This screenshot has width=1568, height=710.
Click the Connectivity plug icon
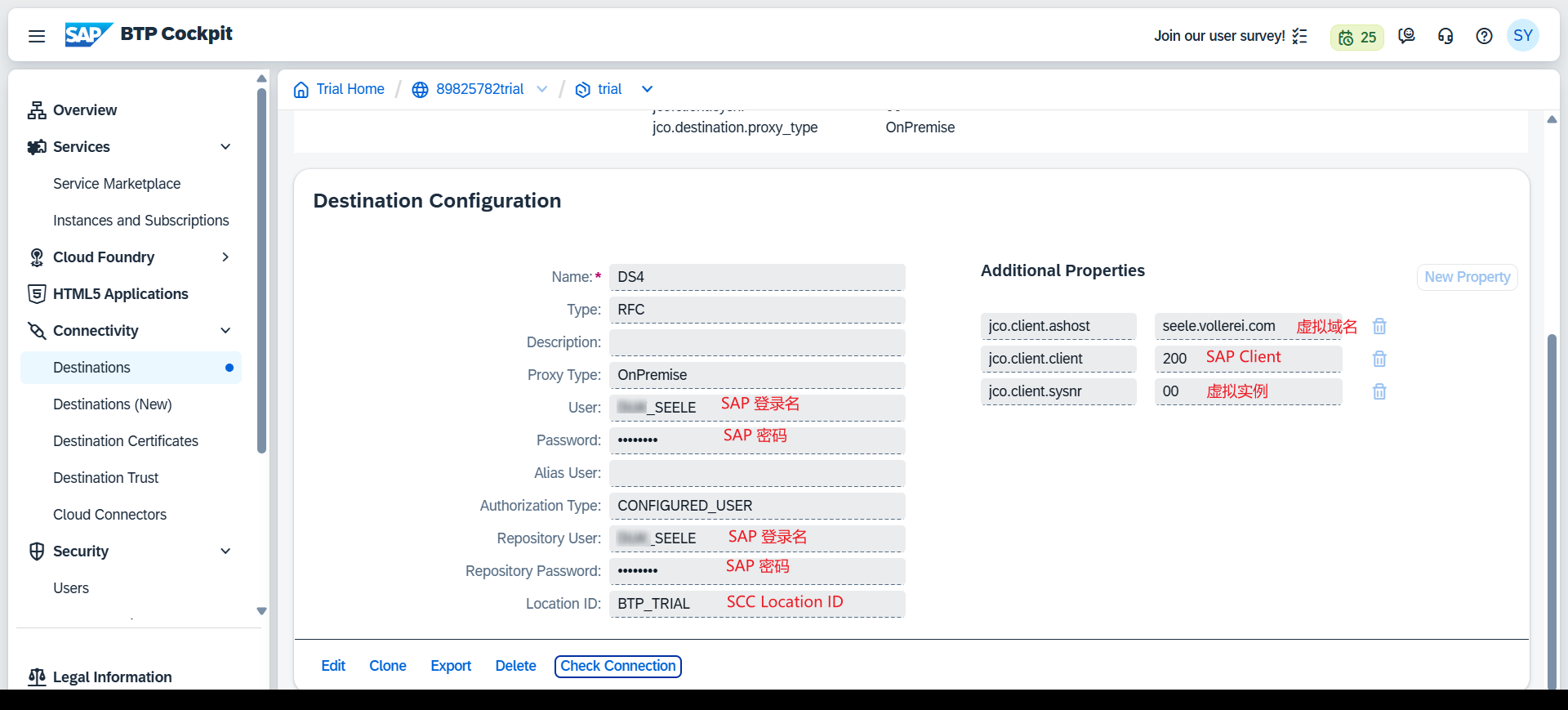(x=37, y=331)
